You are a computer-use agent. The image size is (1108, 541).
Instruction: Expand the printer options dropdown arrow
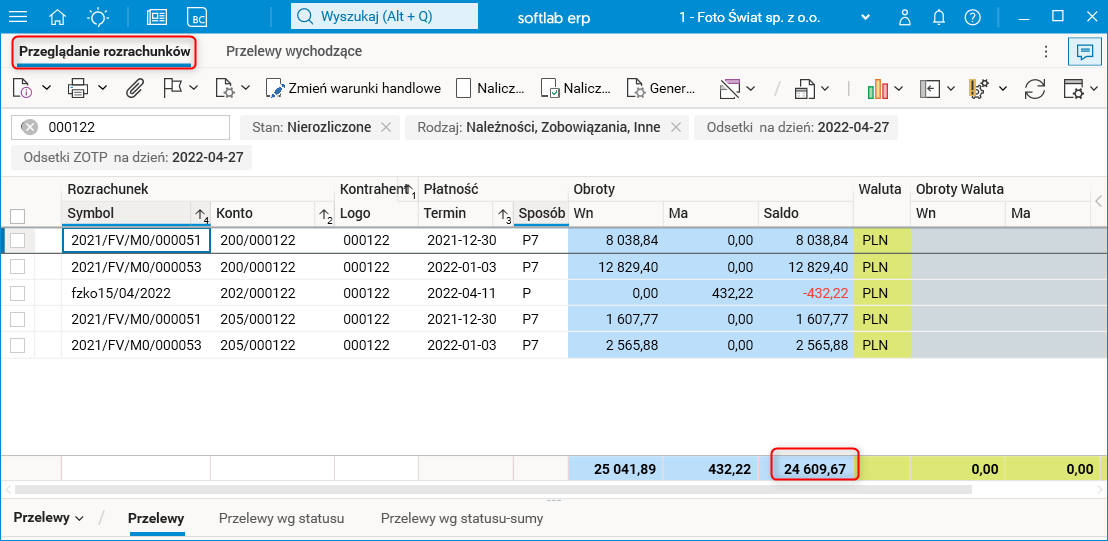point(102,88)
